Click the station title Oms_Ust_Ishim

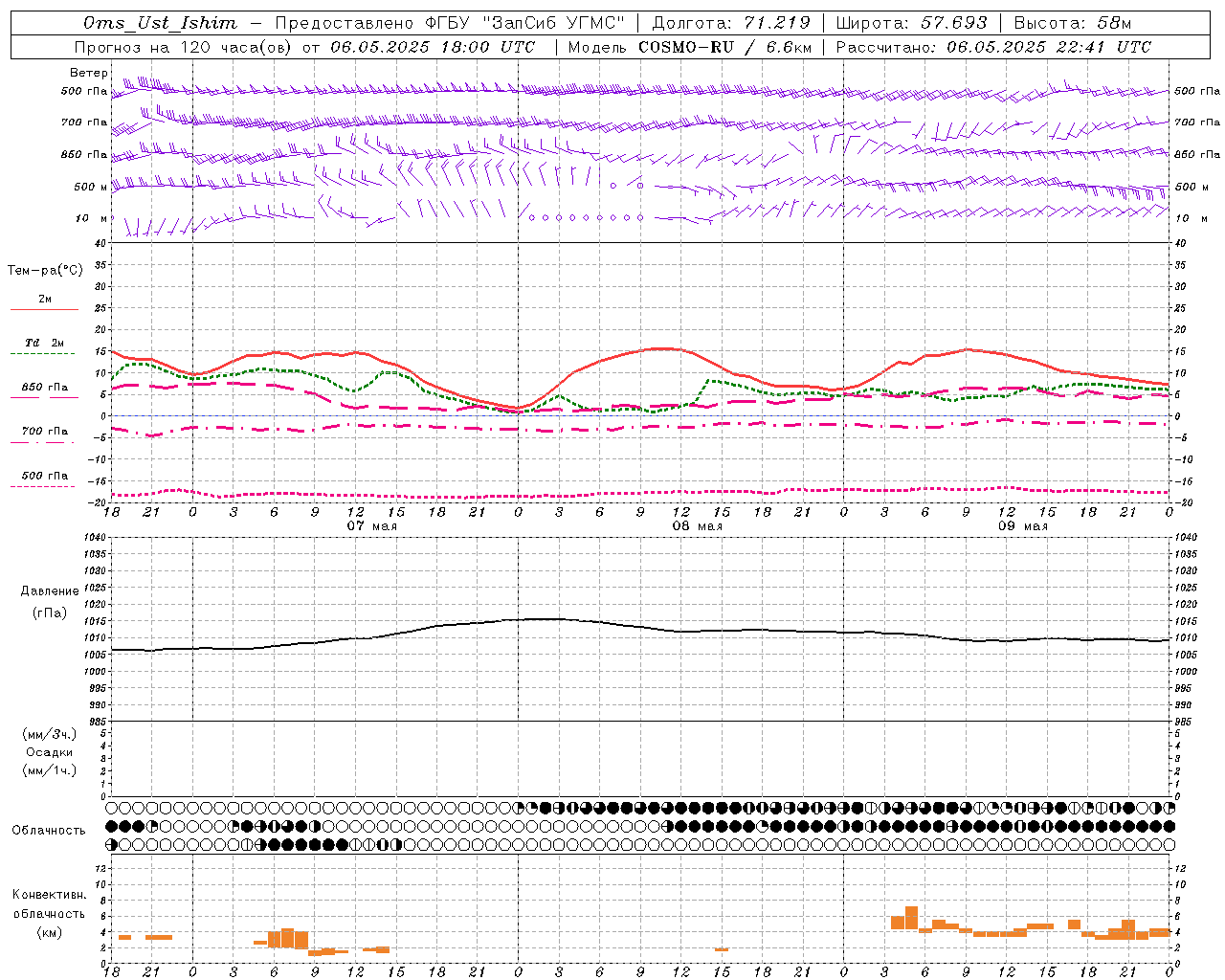[x=160, y=23]
